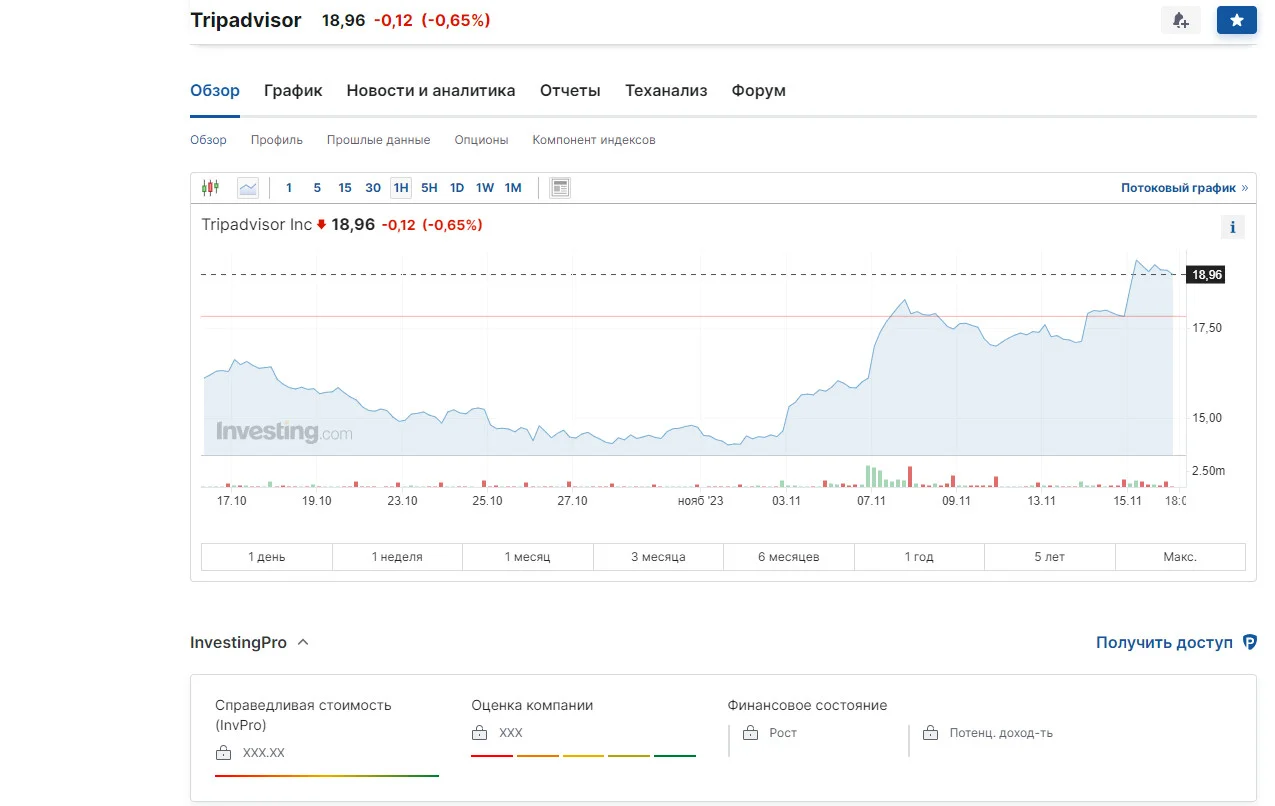Open the chart data table icon
Image resolution: width=1275 pixels, height=806 pixels.
[x=560, y=187]
